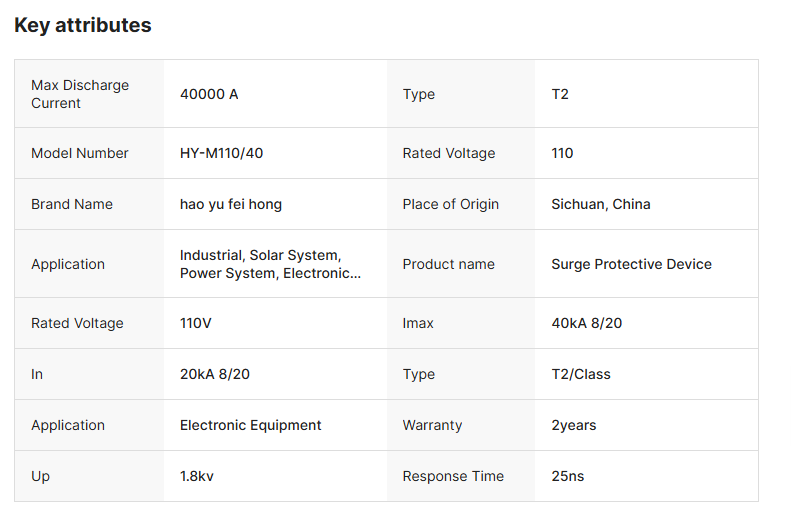Select the T2 type value
The image size is (791, 512).
560,94
